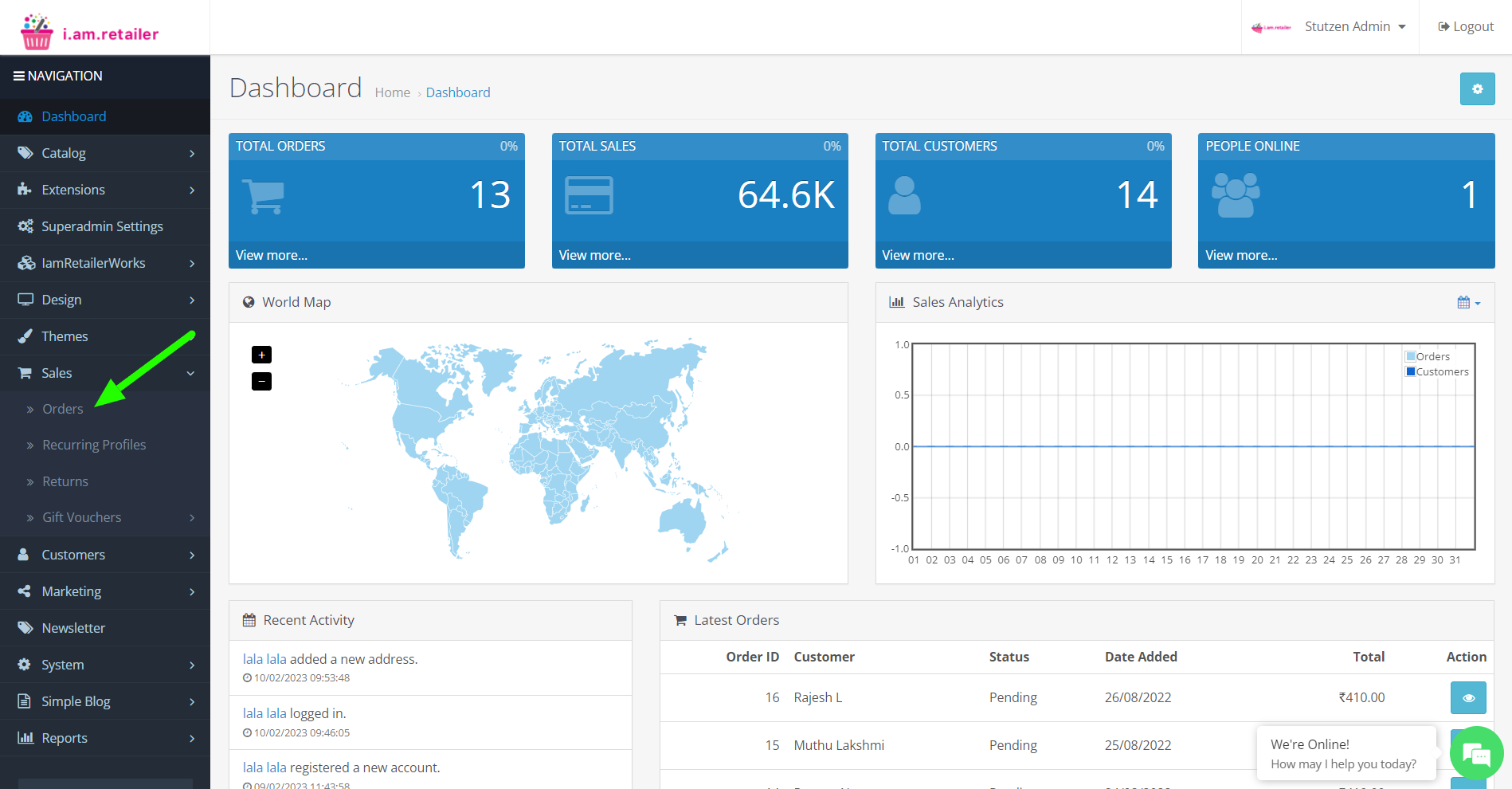Click the Themes paintbrush icon

25,336
